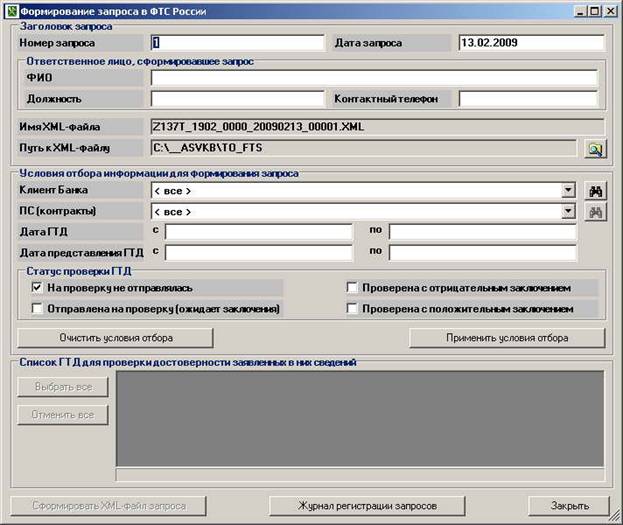Open 'Журнал регистрации запросов'
623x525 pixels.
(367, 506)
